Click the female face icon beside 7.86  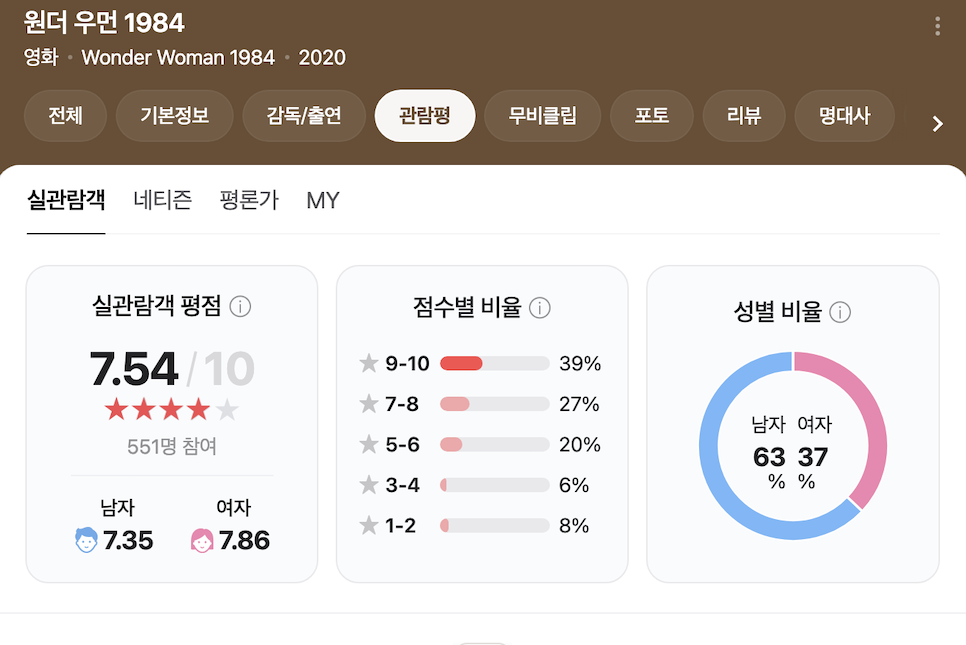(202, 540)
